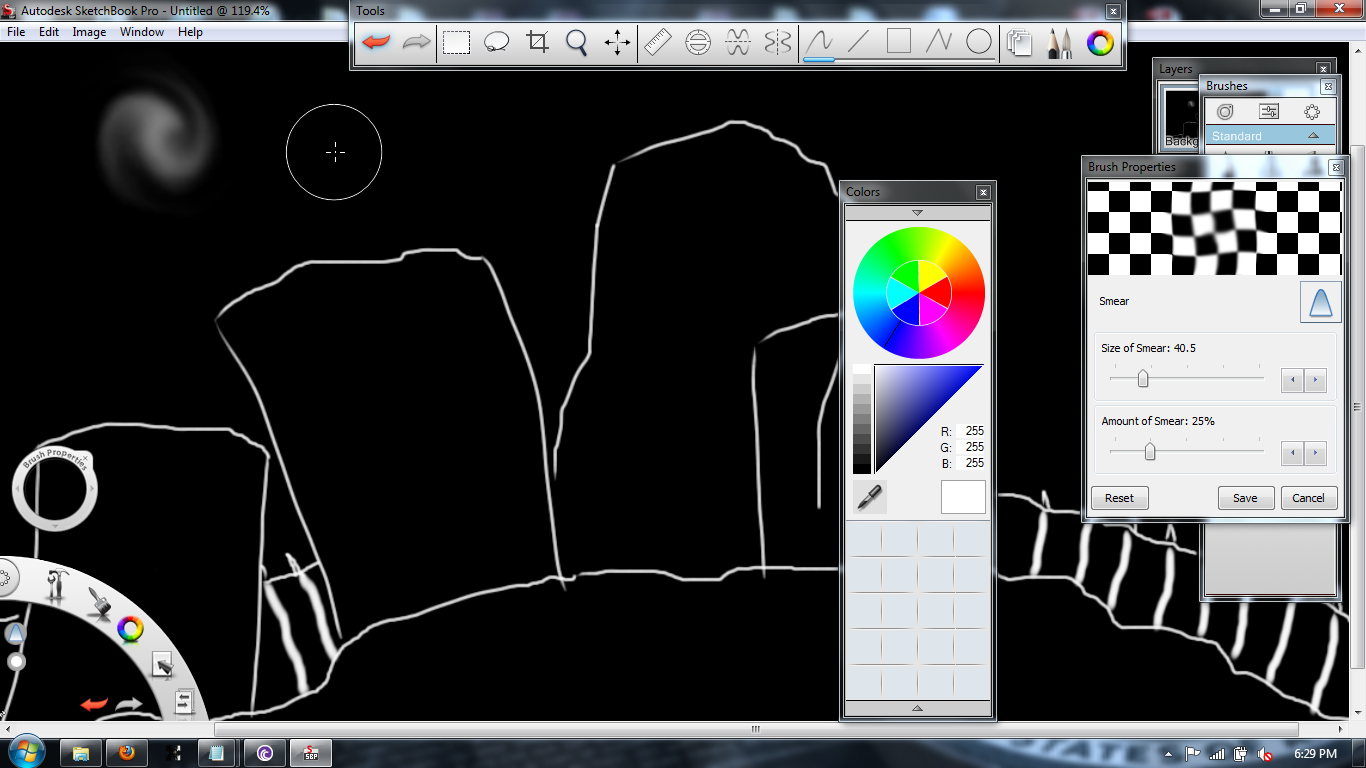Open the Edit menu
This screenshot has height=768, width=1366.
(x=49, y=32)
